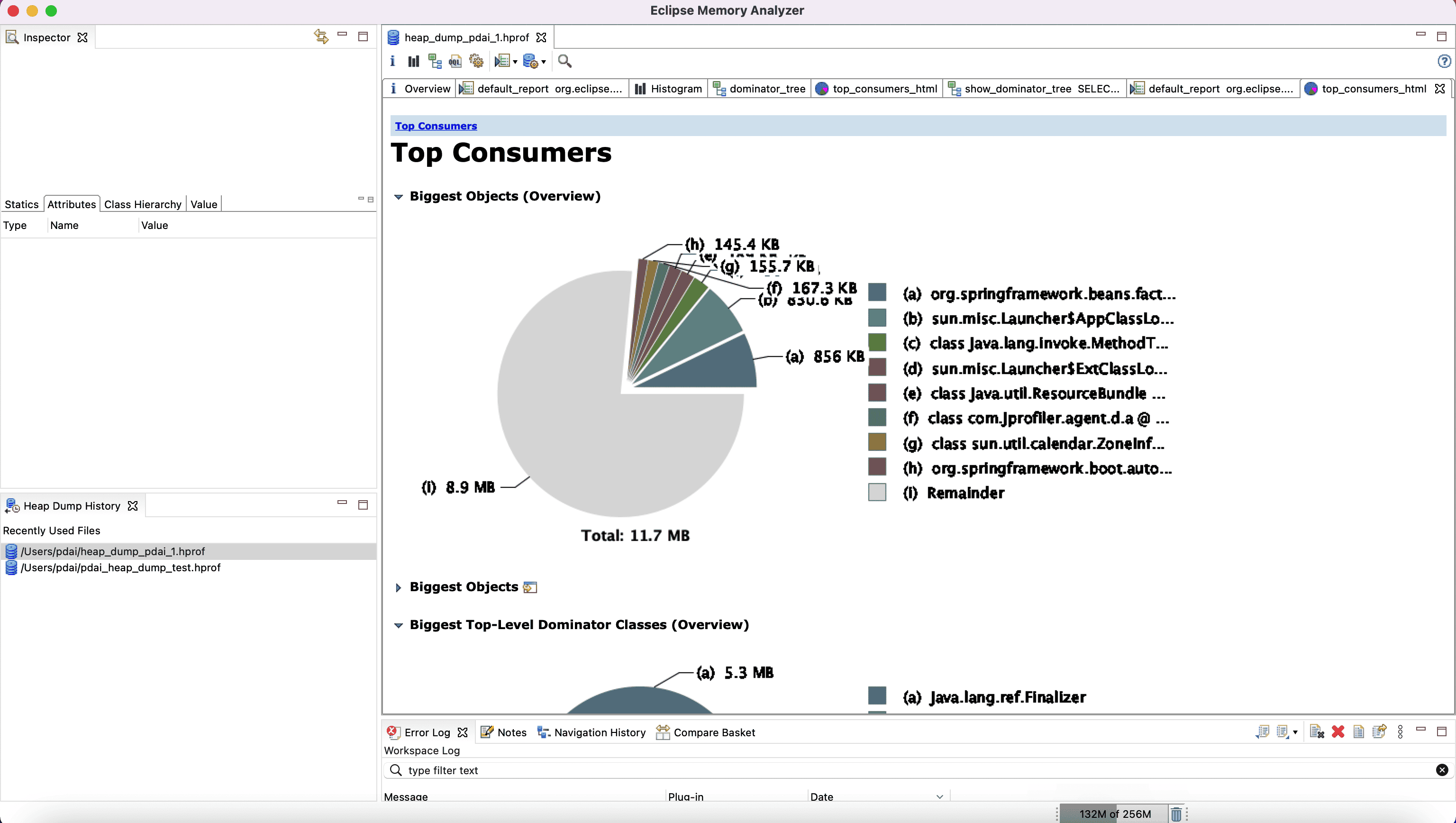The width and height of the screenshot is (1456, 823).
Task: Open the query browser dropdown arrow
Action: pyautogui.click(x=544, y=62)
